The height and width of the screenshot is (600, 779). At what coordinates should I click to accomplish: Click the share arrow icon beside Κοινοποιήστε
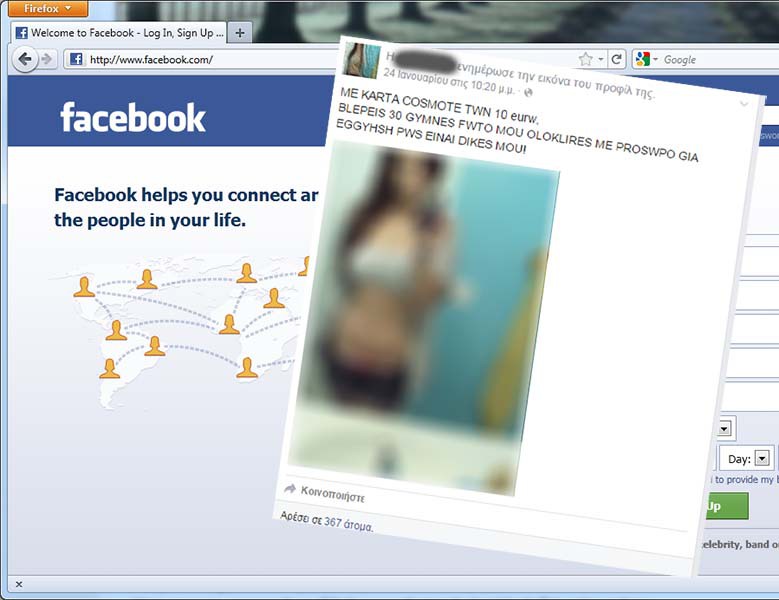pos(291,488)
